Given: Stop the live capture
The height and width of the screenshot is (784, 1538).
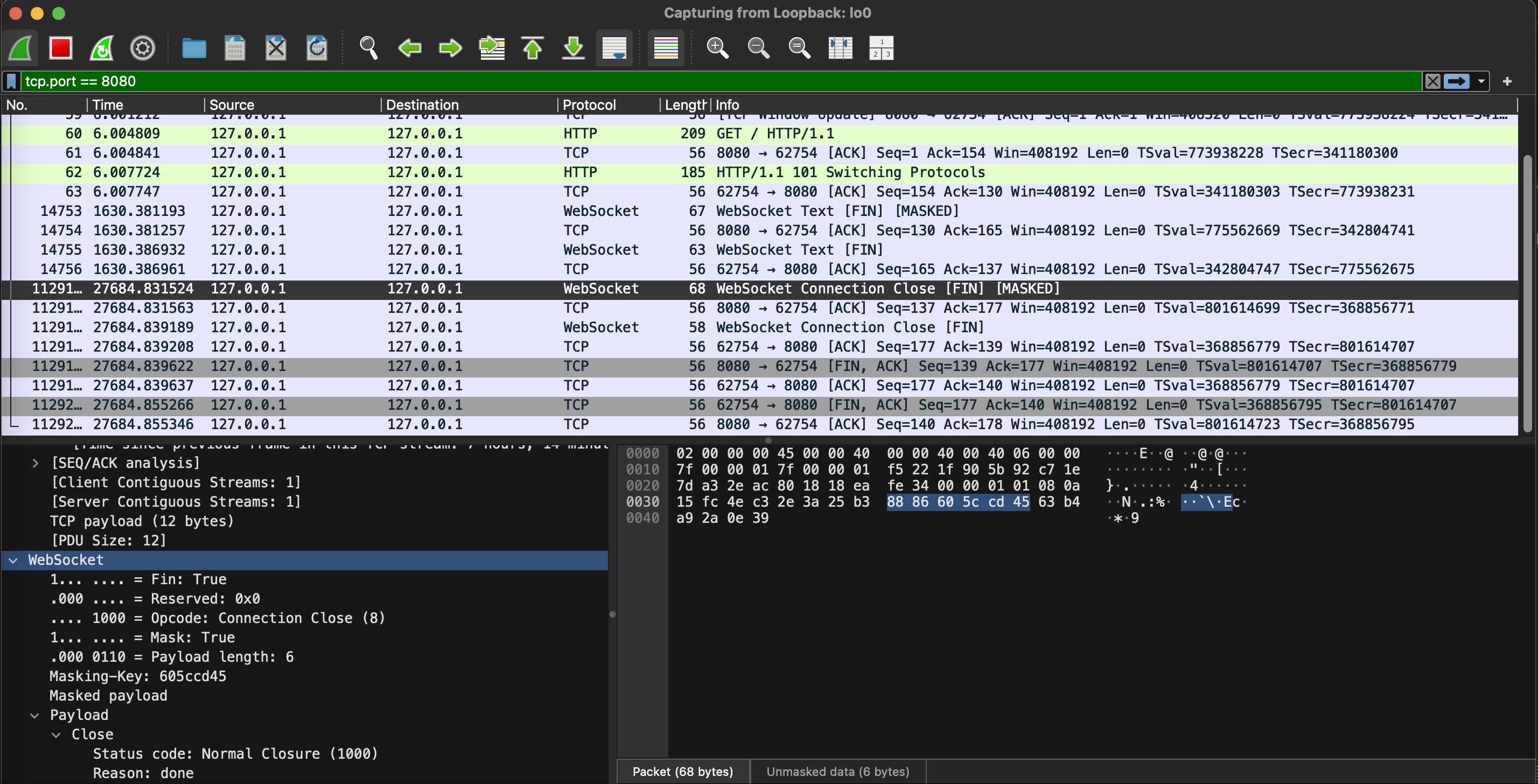Looking at the screenshot, I should pyautogui.click(x=60, y=48).
